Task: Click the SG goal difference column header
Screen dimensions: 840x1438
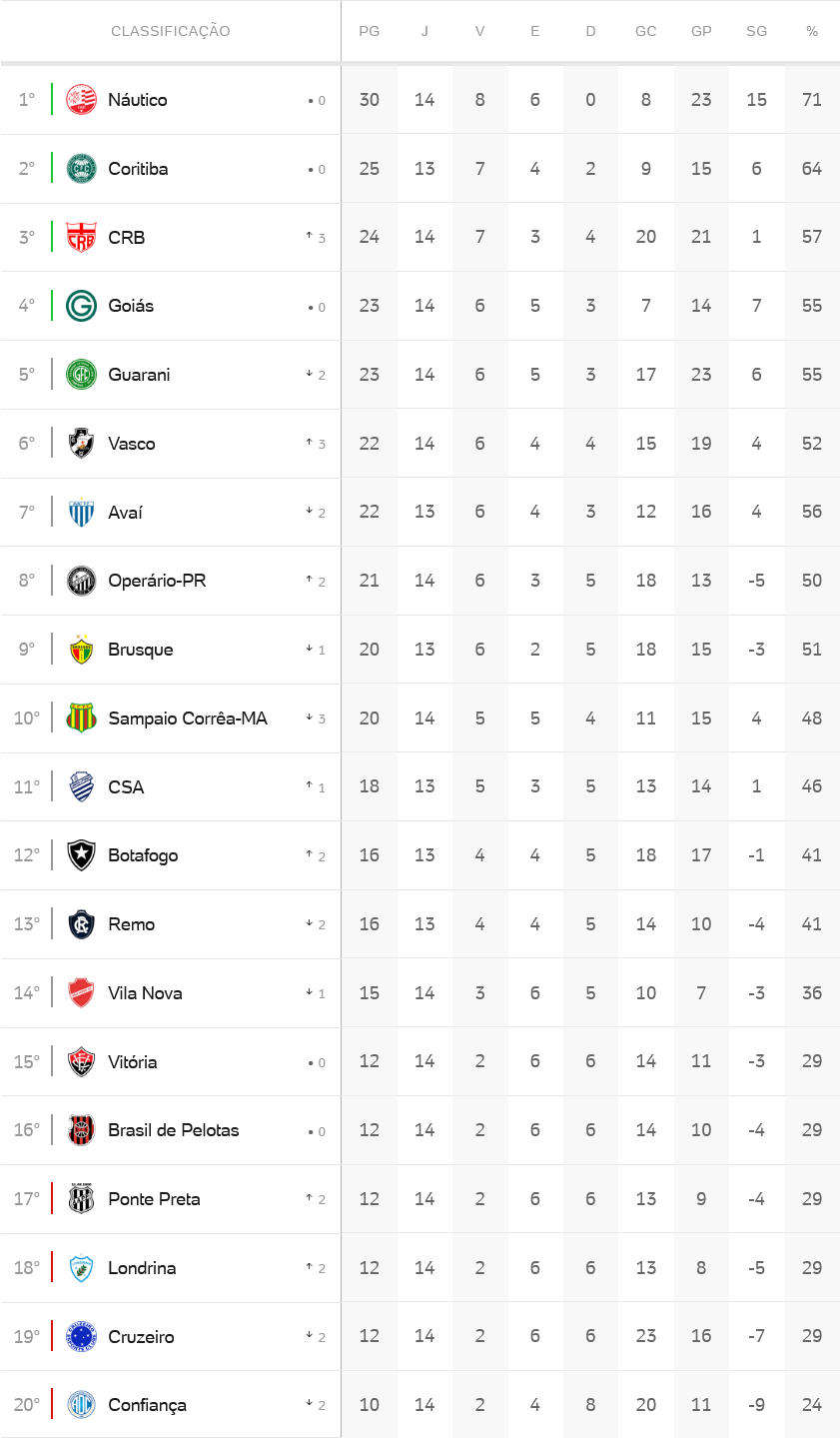Action: [757, 31]
